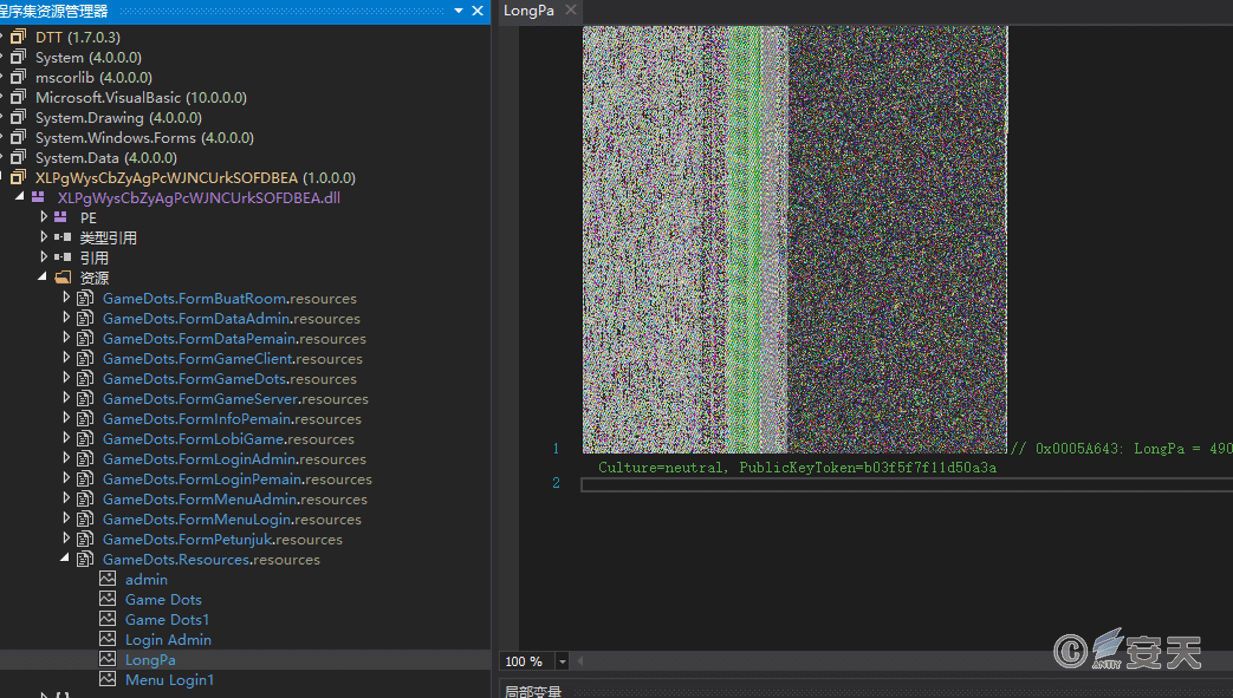Click the PE node icon
The image size is (1233, 698).
61,217
